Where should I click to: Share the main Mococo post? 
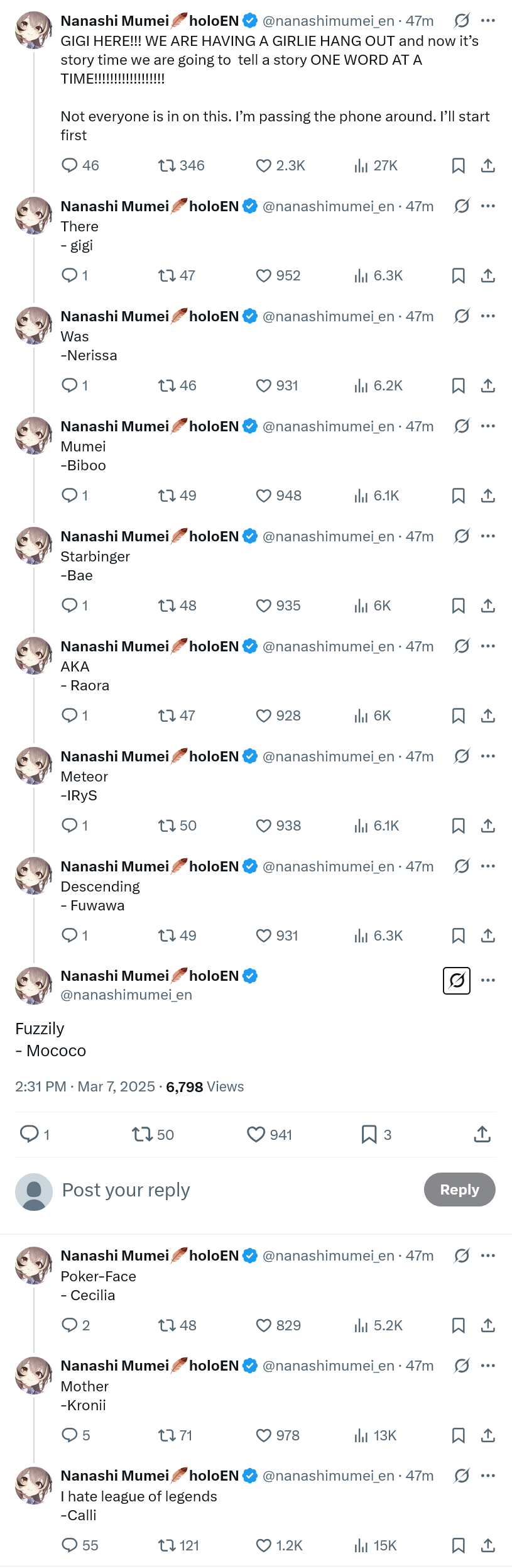pyautogui.click(x=482, y=1134)
